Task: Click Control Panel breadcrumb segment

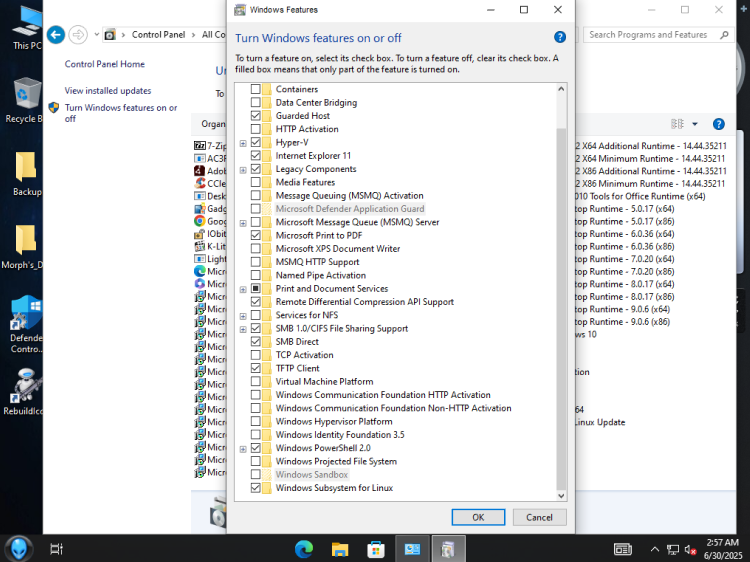Action: (x=158, y=34)
